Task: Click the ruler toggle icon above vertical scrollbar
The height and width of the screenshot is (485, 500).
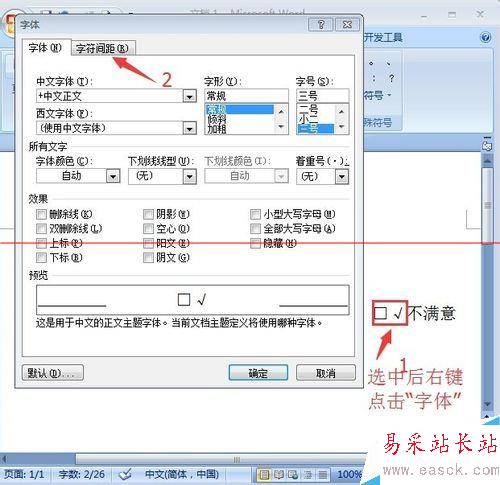Action: pyautogui.click(x=487, y=145)
